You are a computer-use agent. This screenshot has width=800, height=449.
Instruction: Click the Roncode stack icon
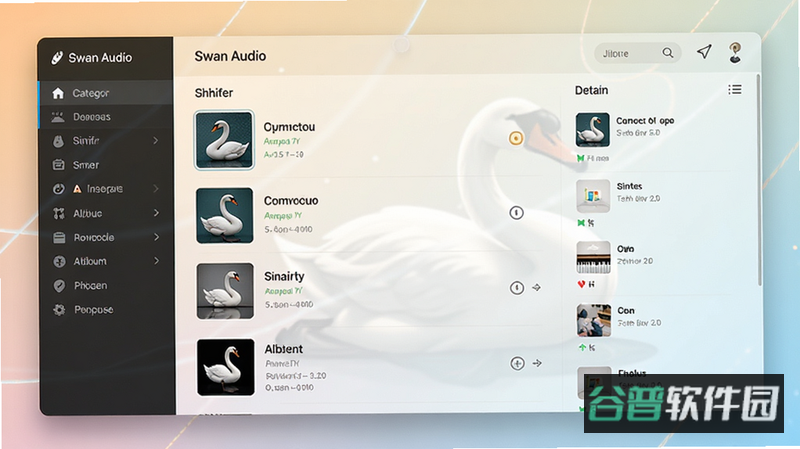click(59, 237)
